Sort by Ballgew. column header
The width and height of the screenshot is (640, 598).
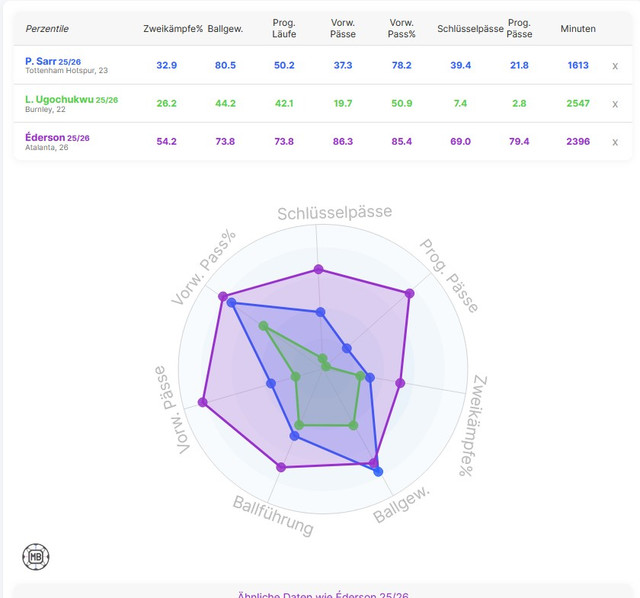click(225, 29)
